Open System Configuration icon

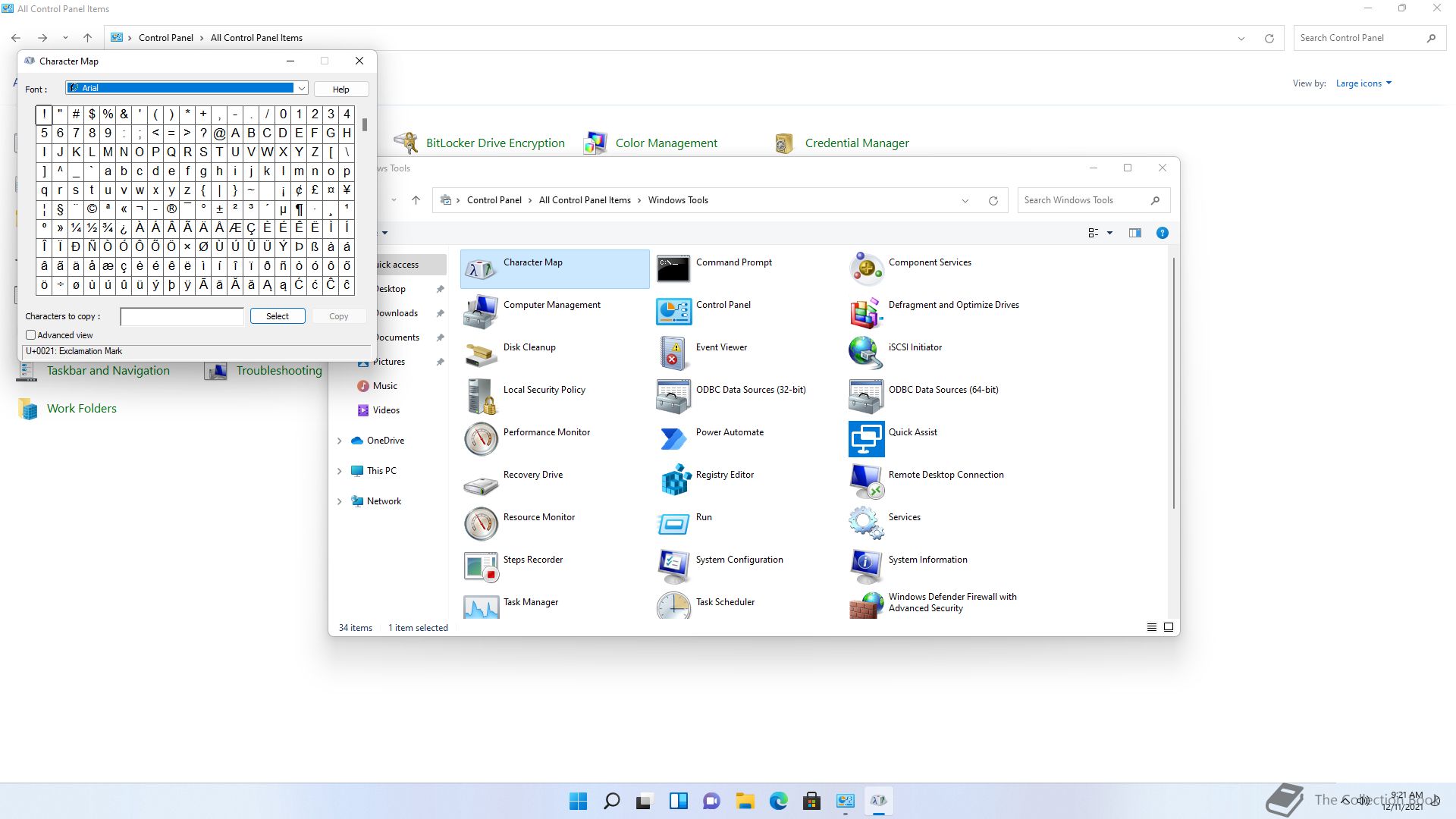tap(673, 566)
